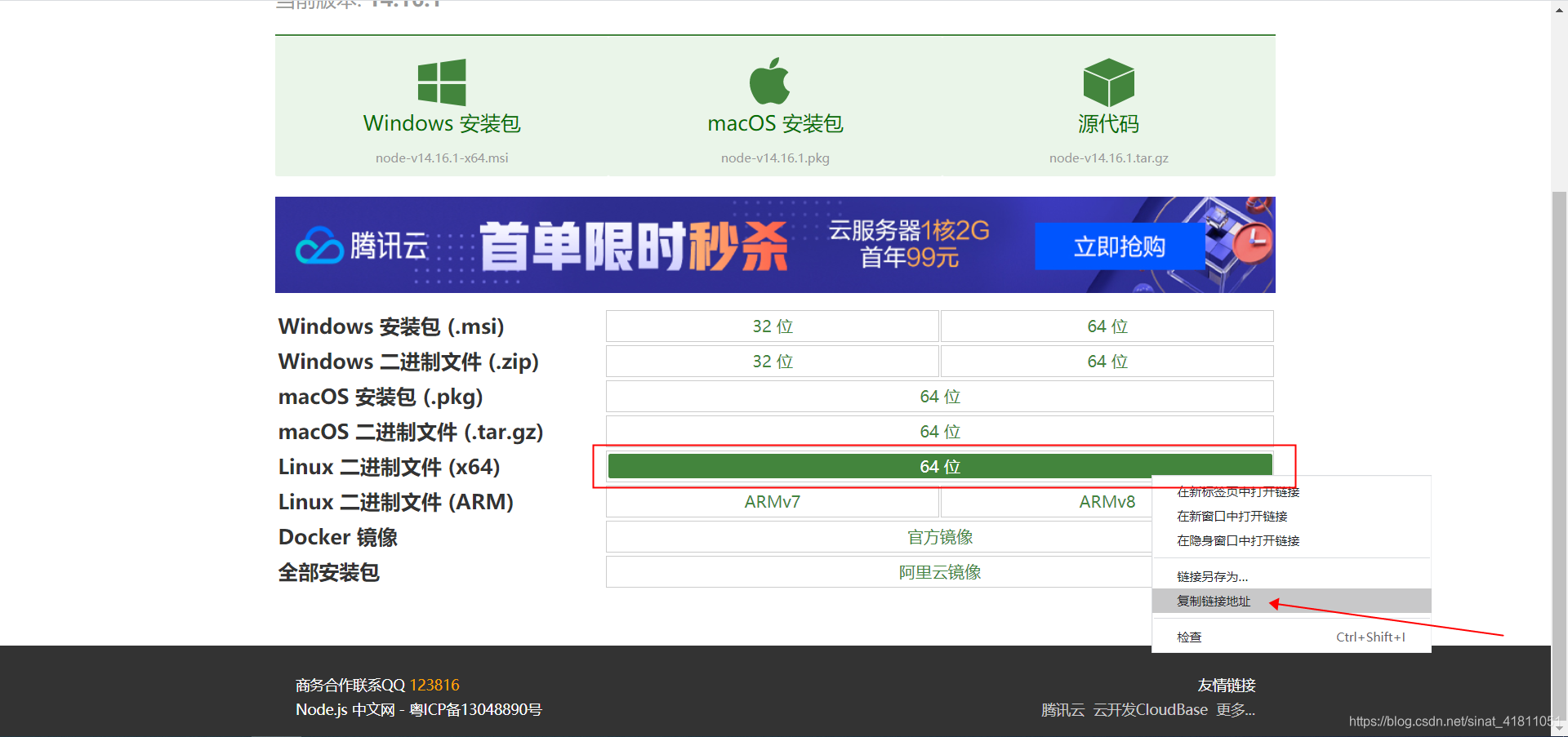Click Windows 二进制文件 (.zip) row label

408,362
